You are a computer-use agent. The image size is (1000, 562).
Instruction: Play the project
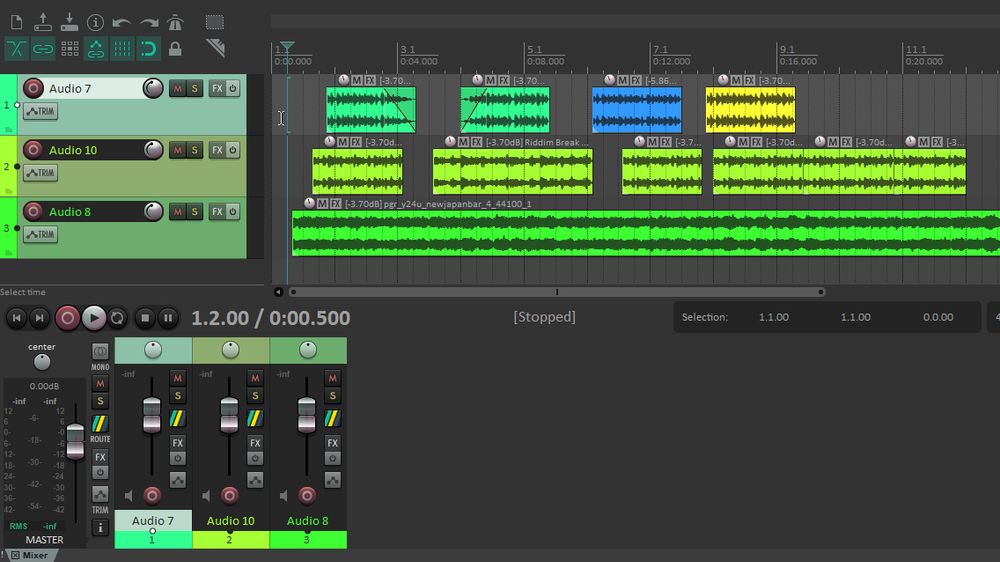click(94, 318)
